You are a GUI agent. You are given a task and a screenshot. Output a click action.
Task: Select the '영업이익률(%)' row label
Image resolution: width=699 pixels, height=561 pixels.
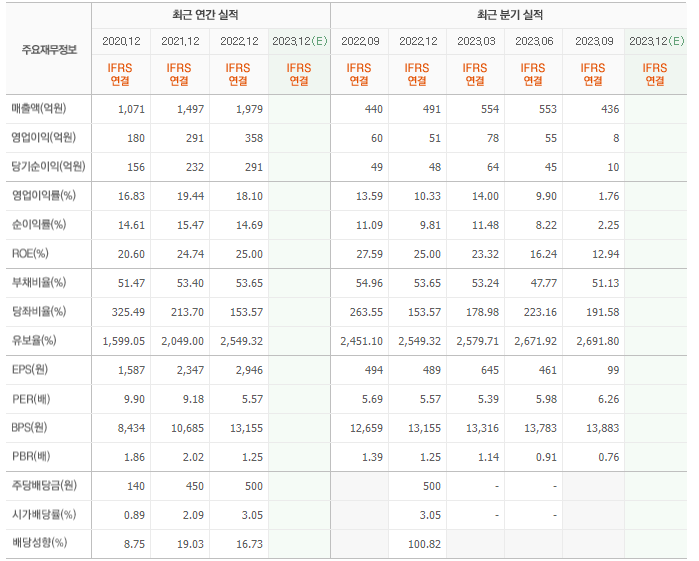coord(44,195)
